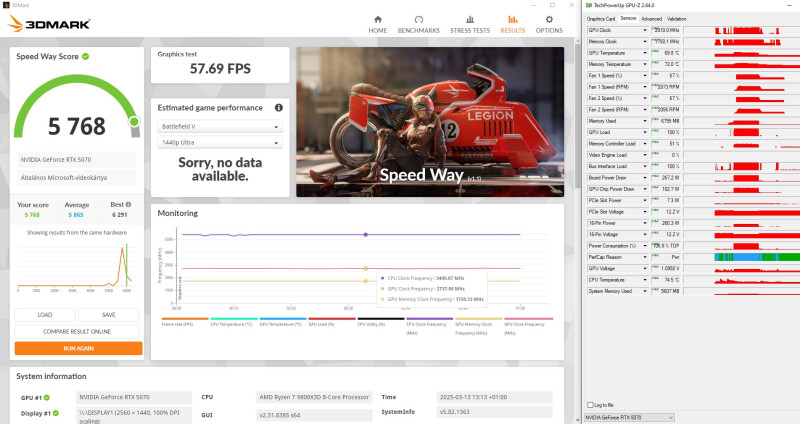Expand the CPU Temperature sensor dropdown in GPU-Z
The height and width of the screenshot is (424, 800).
point(645,280)
